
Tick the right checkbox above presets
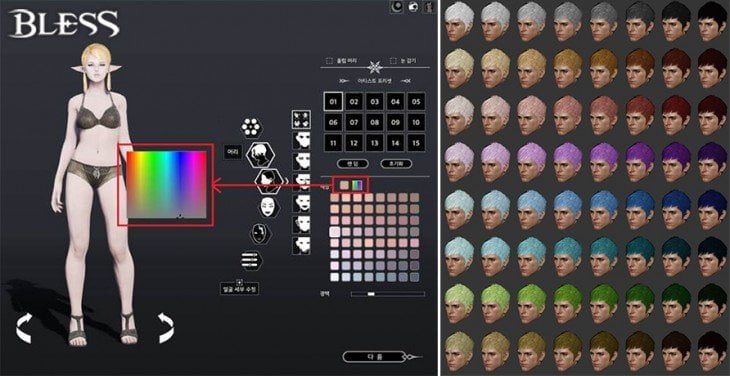pos(393,61)
